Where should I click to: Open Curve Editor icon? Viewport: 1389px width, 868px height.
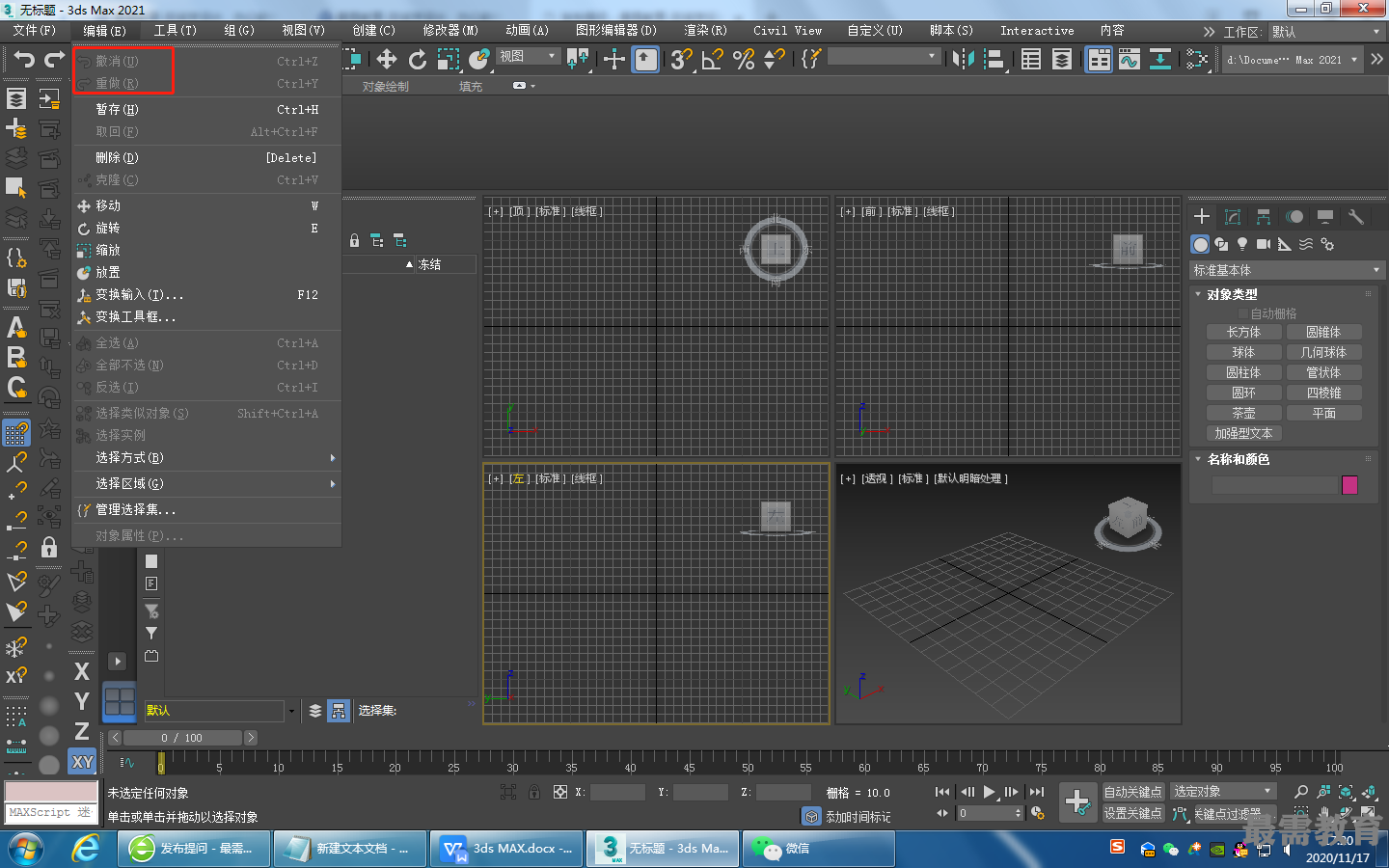[1130, 60]
